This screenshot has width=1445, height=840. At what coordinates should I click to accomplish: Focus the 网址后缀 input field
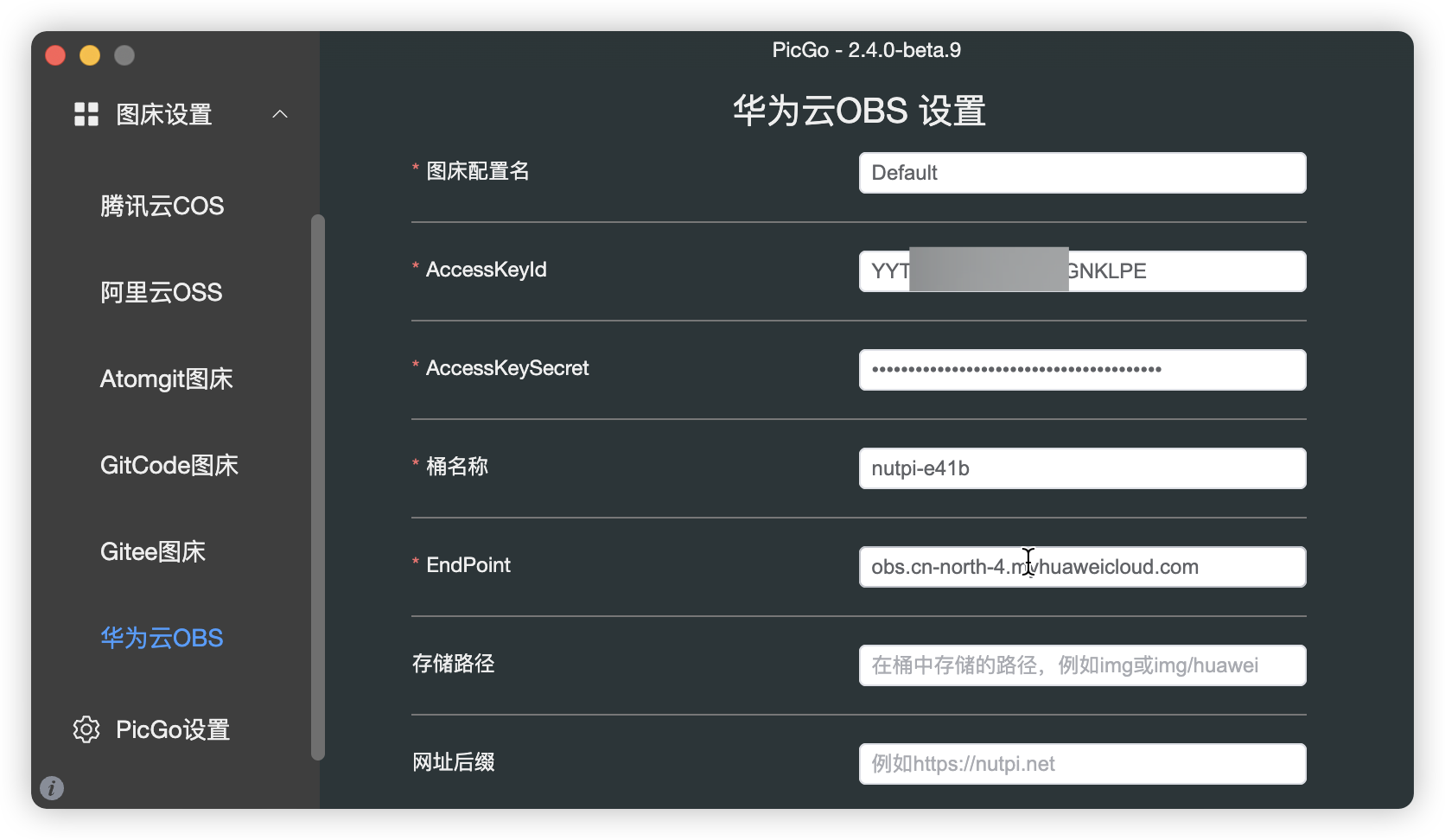[x=1082, y=764]
